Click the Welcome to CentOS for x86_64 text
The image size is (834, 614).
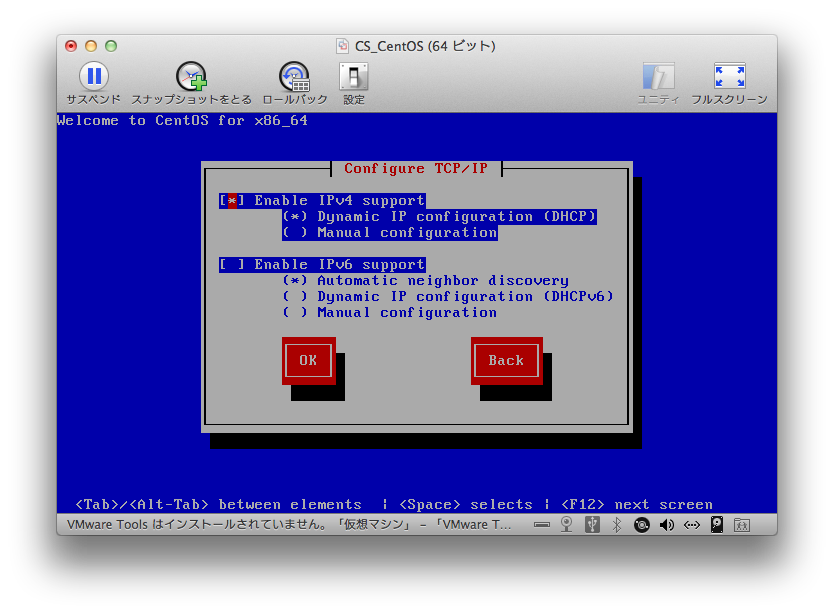click(x=182, y=121)
